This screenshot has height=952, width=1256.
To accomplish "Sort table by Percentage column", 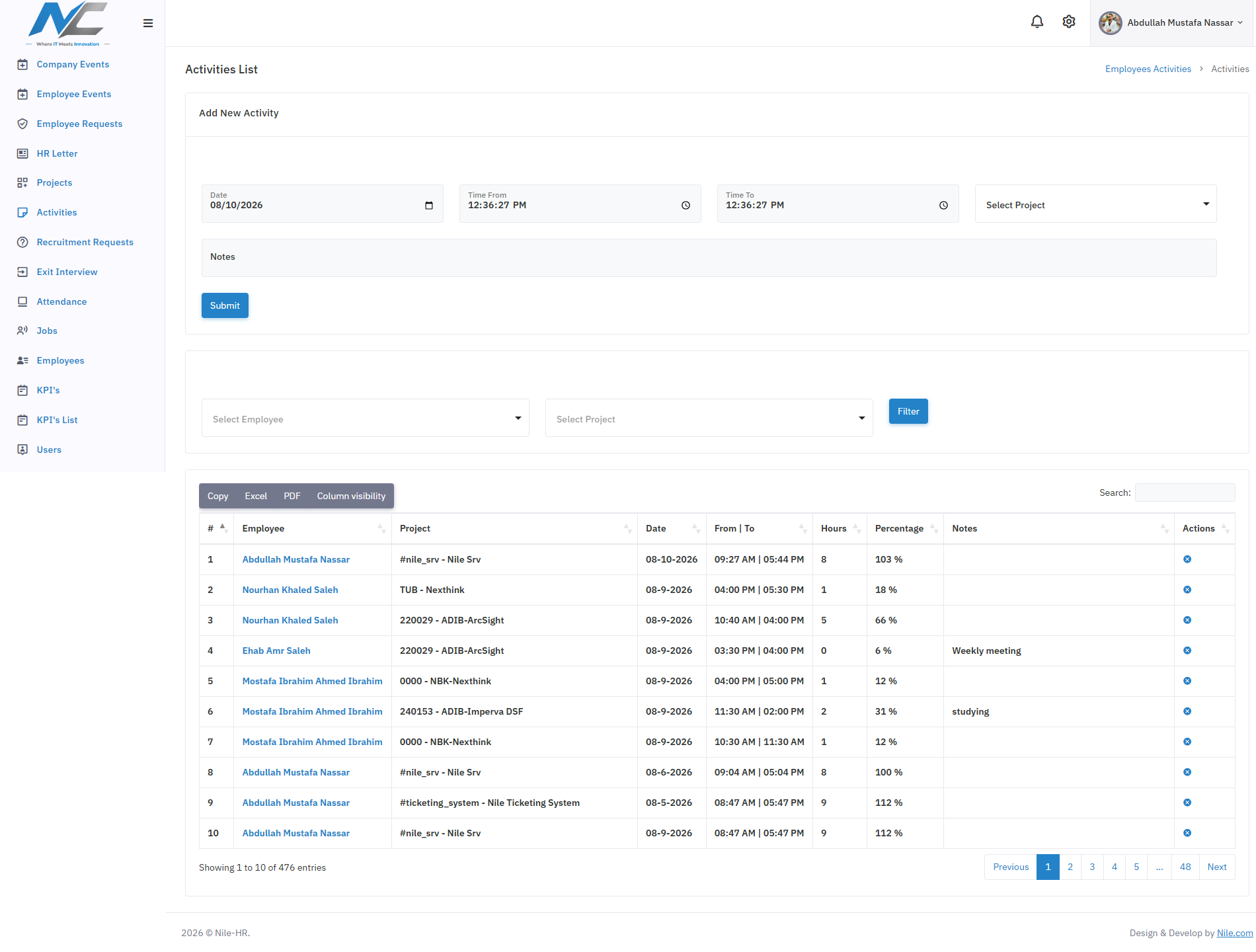I will (x=905, y=528).
